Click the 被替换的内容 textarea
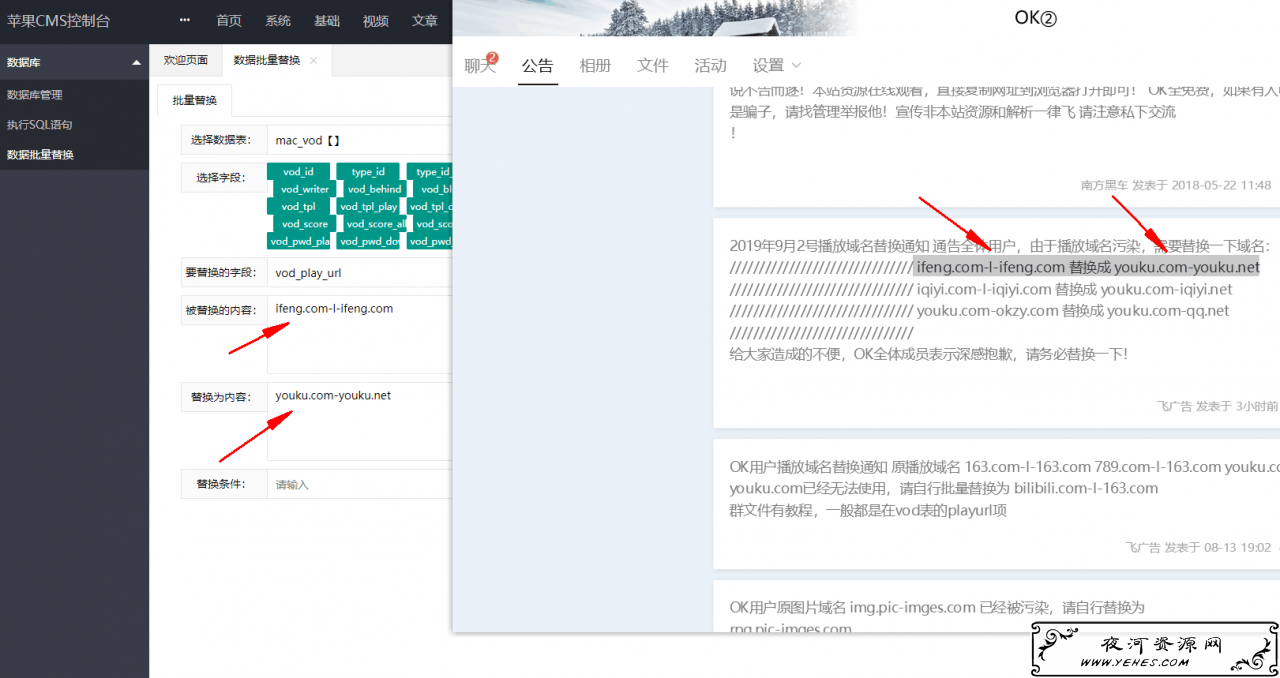The width and height of the screenshot is (1280, 678). [360, 334]
